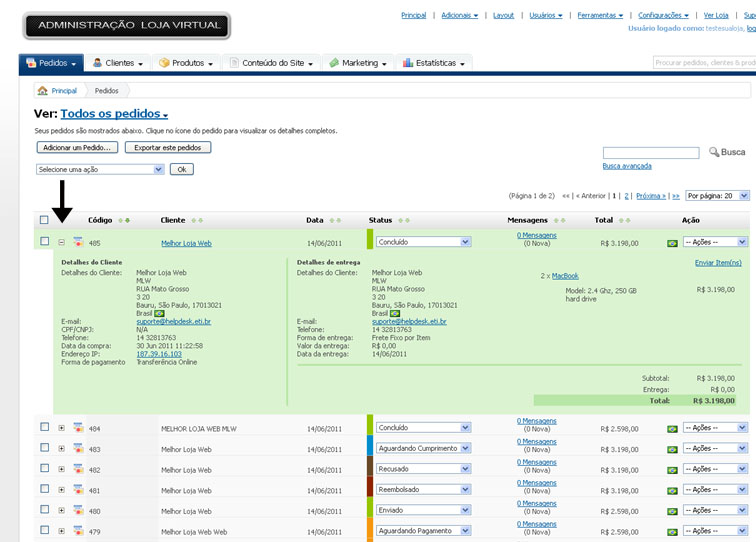This screenshot has width=756, height=542.
Task: Open the Ações dropdown for order 485
Action: (x=715, y=242)
